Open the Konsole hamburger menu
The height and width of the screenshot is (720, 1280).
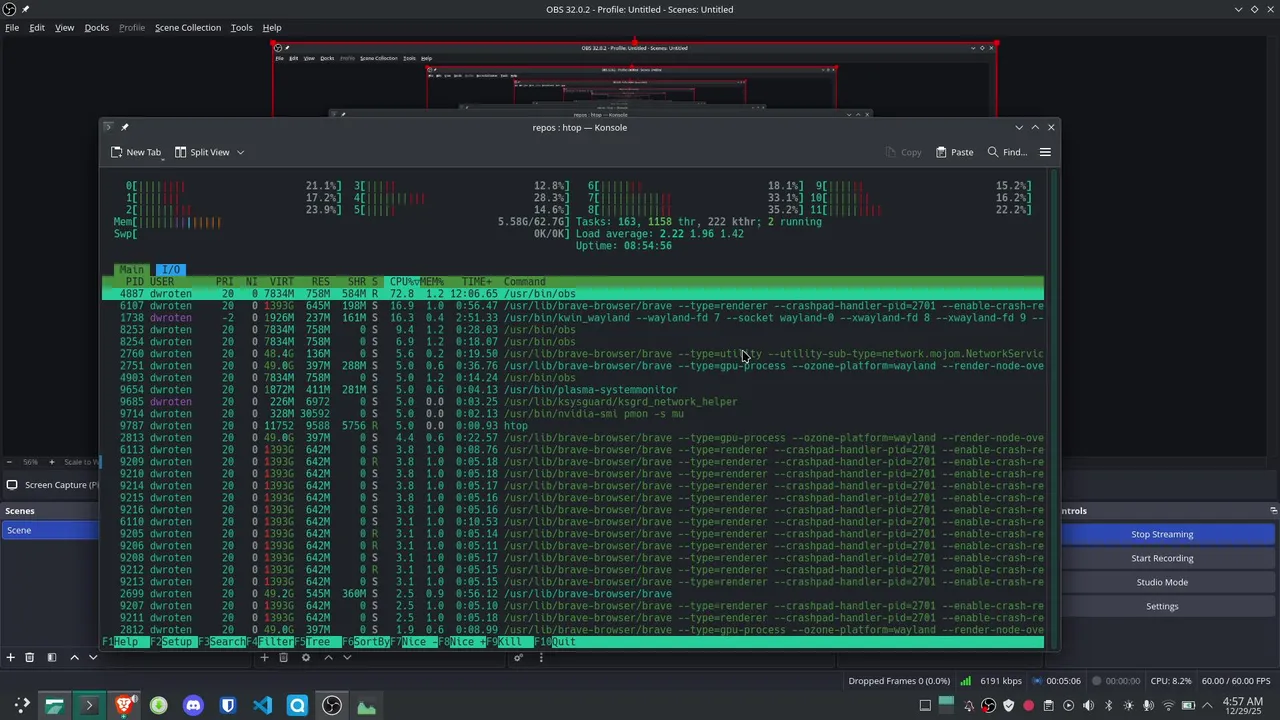pos(1045,152)
